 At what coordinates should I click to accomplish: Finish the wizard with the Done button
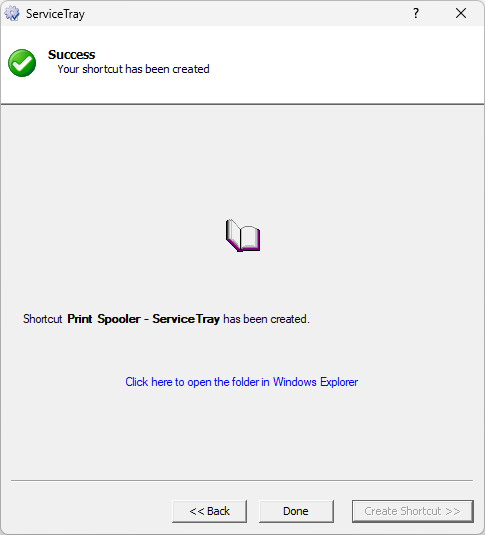(296, 511)
